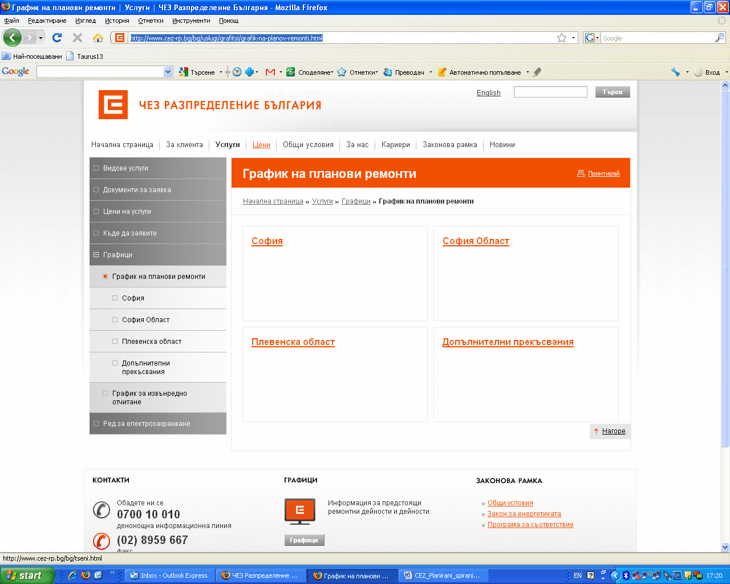Open София Област in the sidebar
This screenshot has width=730, height=584.
tap(146, 320)
